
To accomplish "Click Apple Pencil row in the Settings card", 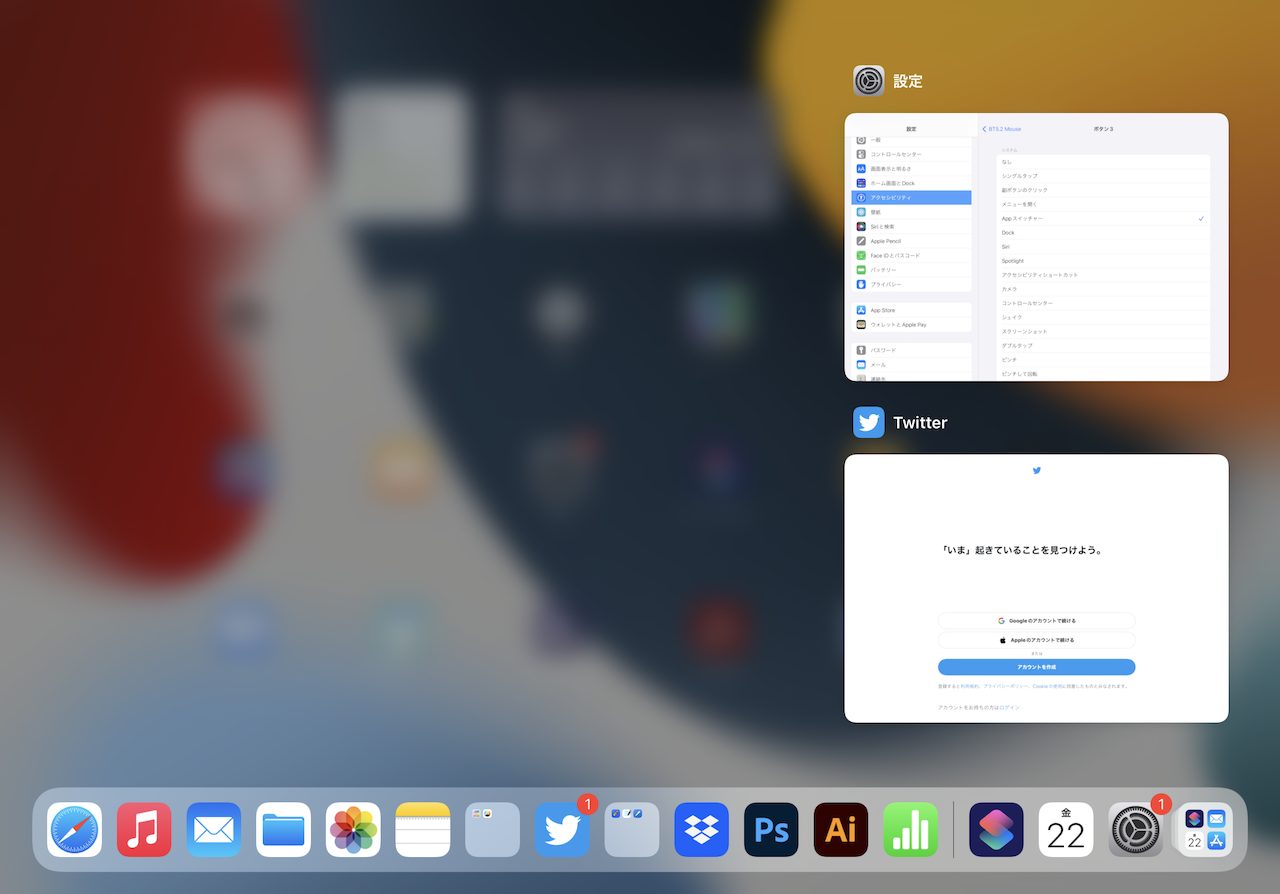I will (x=911, y=241).
